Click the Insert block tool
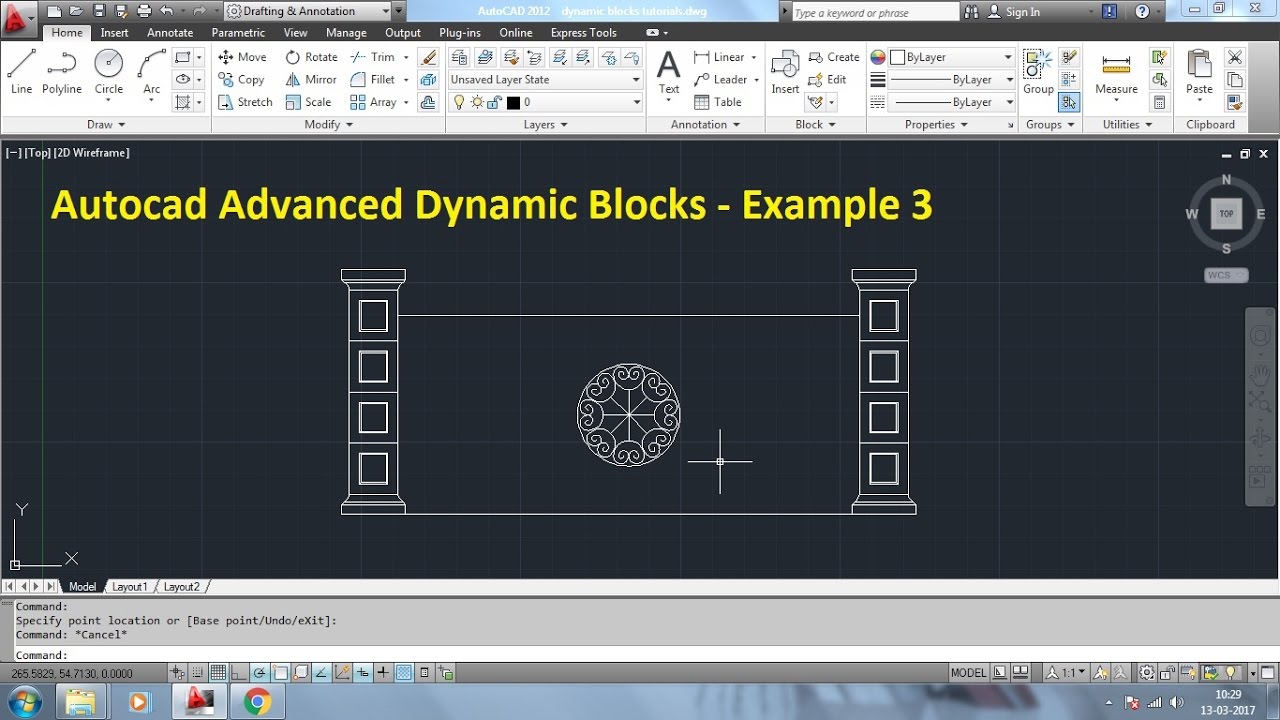The width and height of the screenshot is (1280, 720). click(785, 72)
